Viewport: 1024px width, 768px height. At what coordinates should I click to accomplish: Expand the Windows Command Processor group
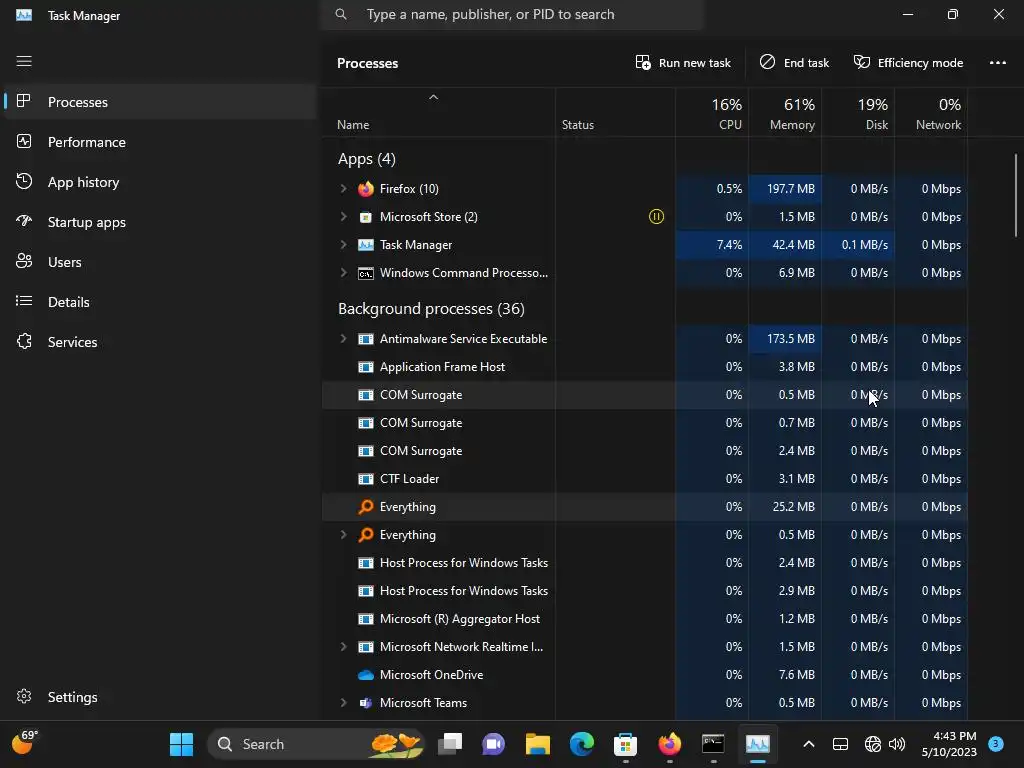(344, 273)
